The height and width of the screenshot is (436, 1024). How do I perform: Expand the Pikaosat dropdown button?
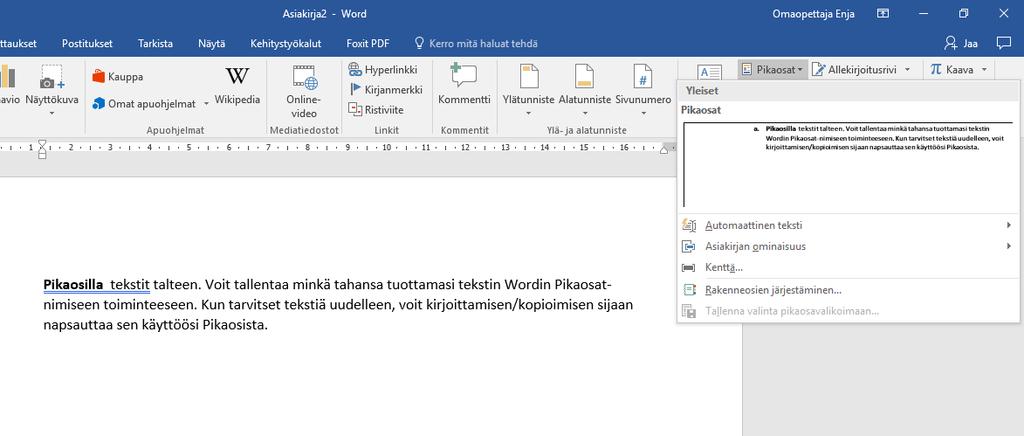[x=773, y=69]
